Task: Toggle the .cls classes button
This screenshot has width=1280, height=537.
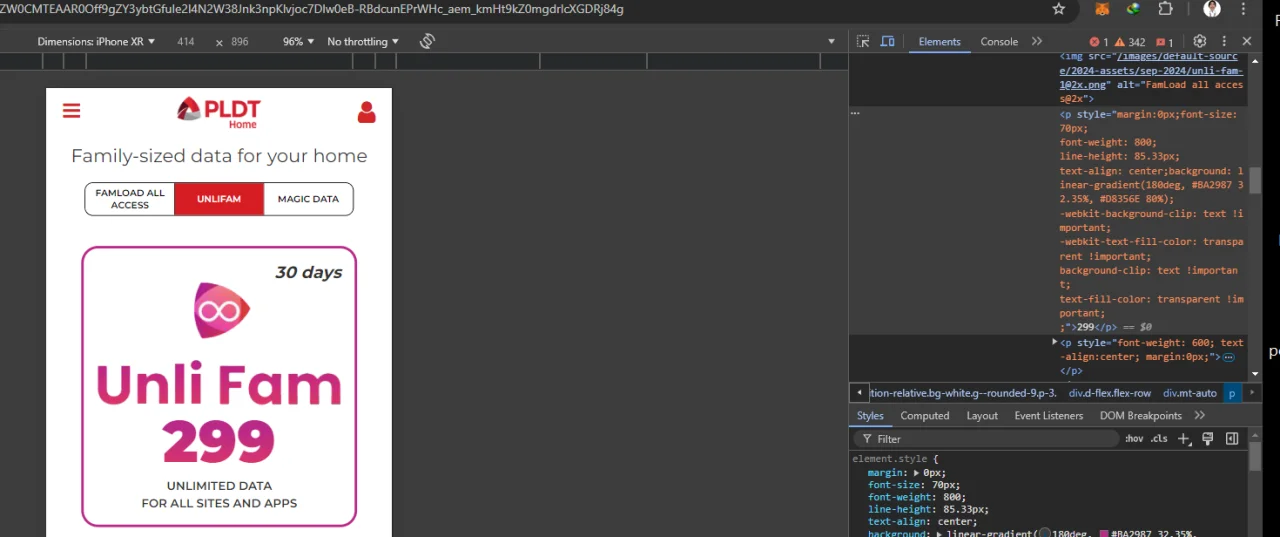Action: click(x=1159, y=439)
